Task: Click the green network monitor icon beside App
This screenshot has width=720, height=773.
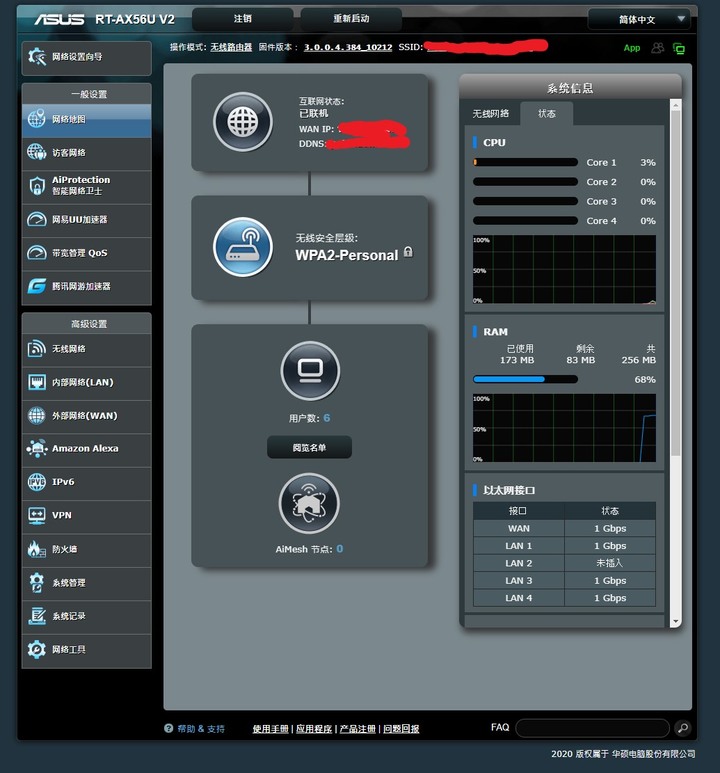Action: pos(679,48)
